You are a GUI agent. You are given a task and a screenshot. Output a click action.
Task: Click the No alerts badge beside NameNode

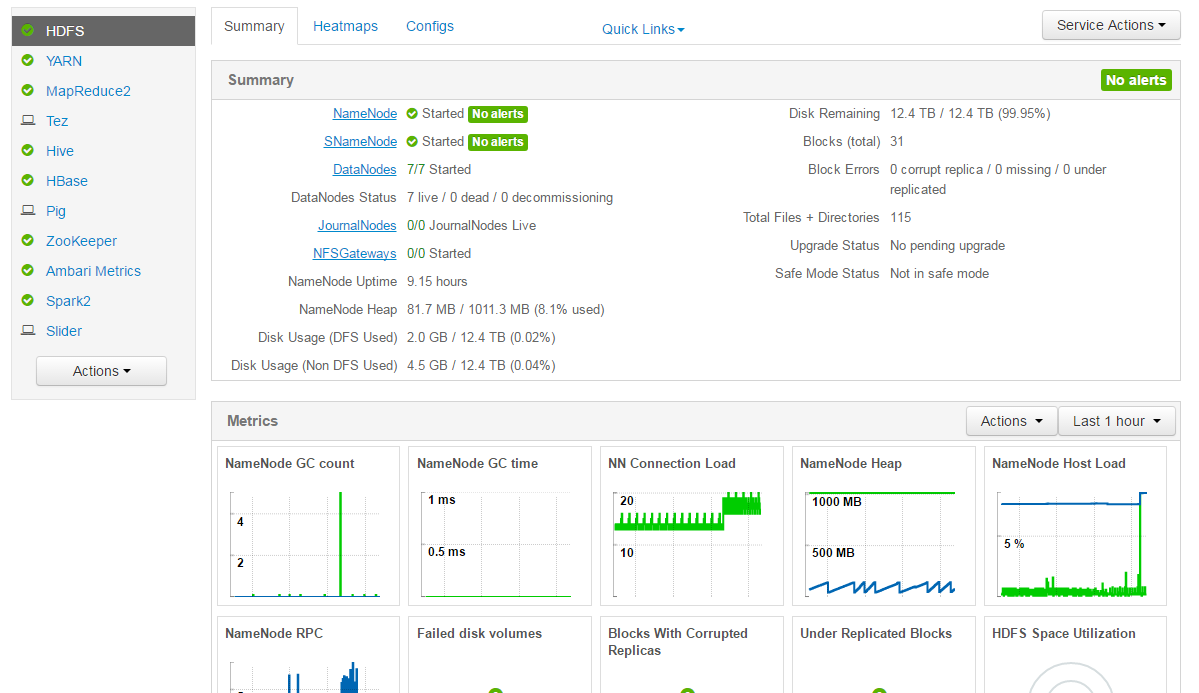pyautogui.click(x=498, y=114)
